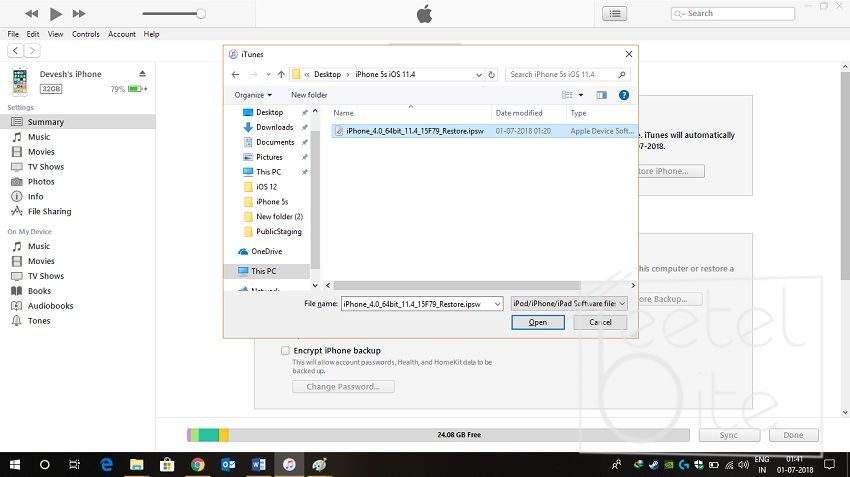Open the Account menu
850x477 pixels.
coord(122,34)
